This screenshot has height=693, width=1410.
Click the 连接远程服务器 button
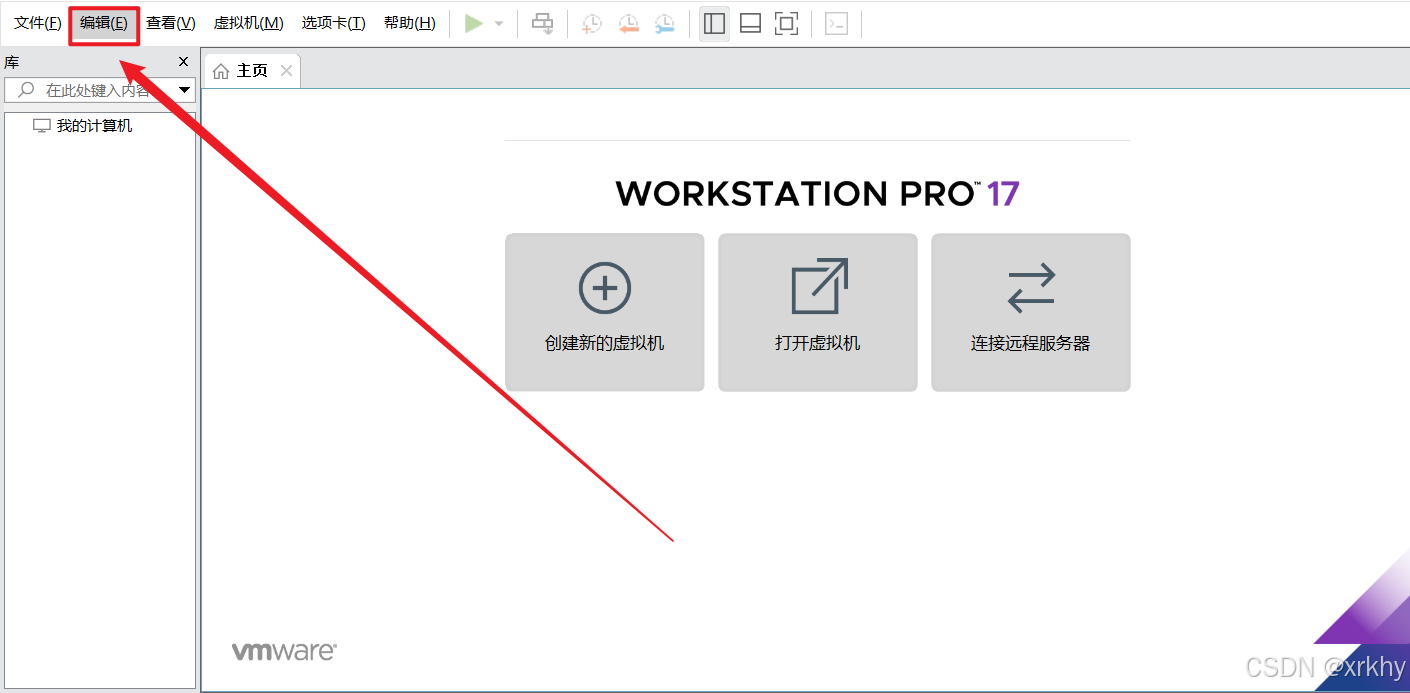point(1031,313)
